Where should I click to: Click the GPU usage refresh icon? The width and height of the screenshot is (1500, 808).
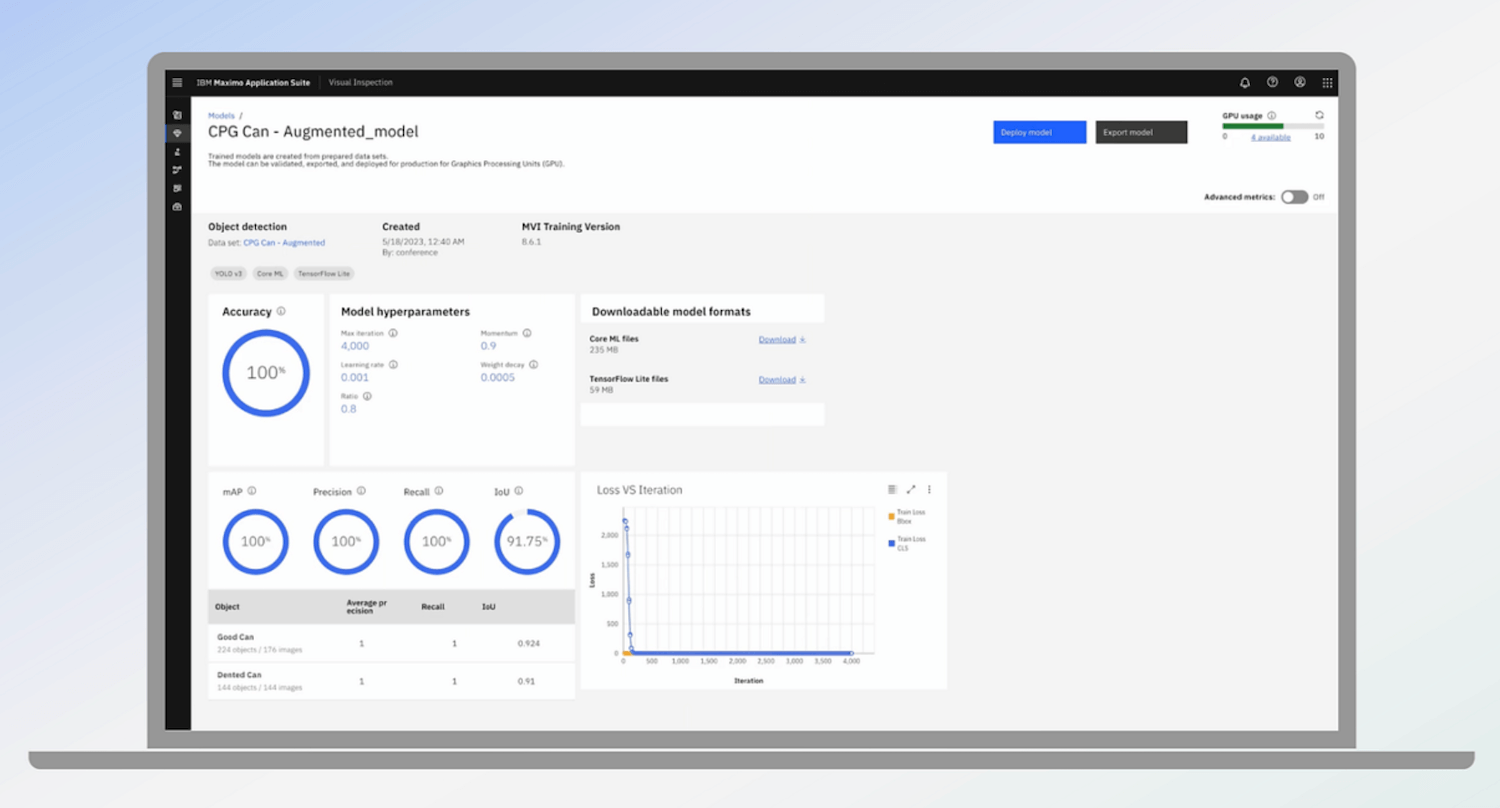click(1319, 115)
